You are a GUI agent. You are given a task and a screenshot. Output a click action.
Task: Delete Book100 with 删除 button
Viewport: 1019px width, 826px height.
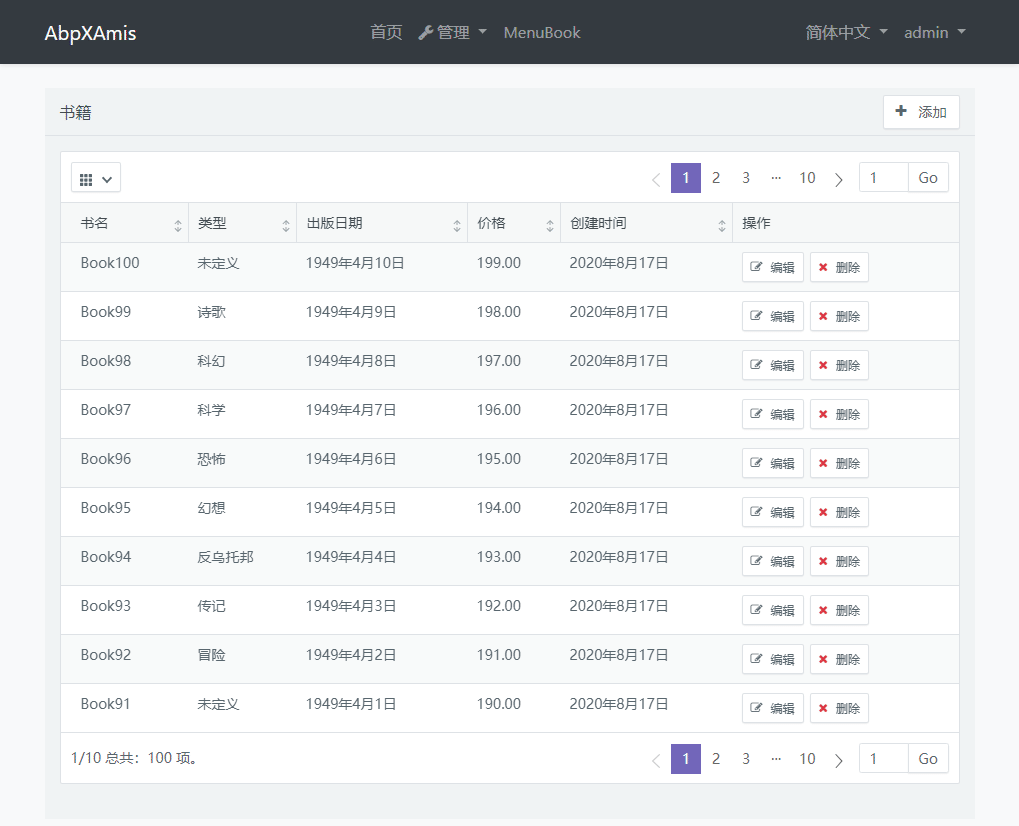pos(839,267)
